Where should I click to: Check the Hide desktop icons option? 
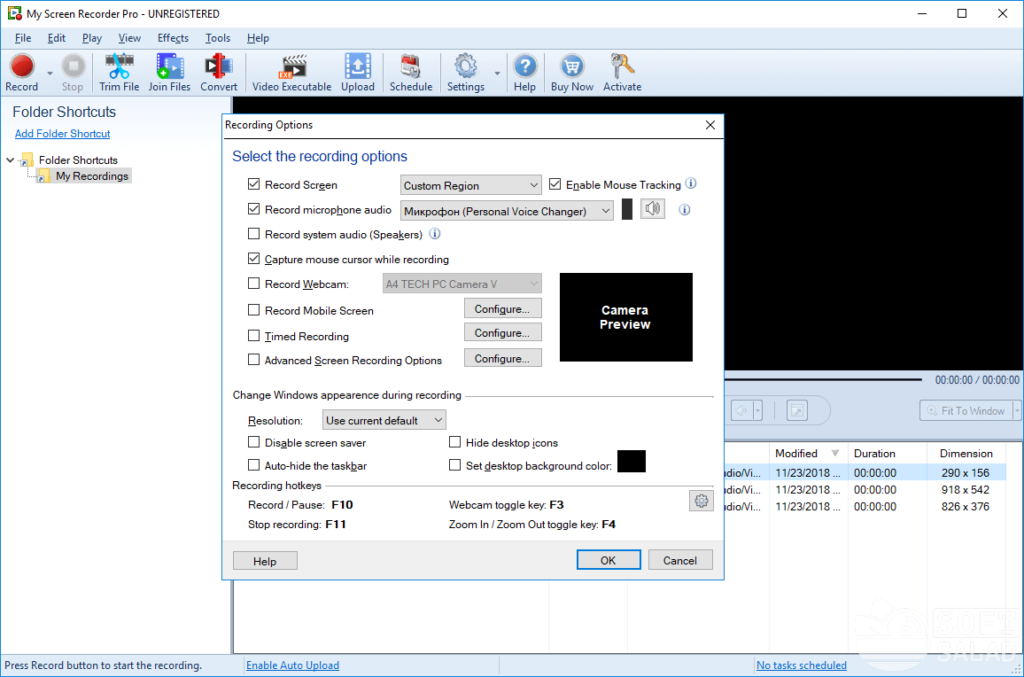[455, 442]
